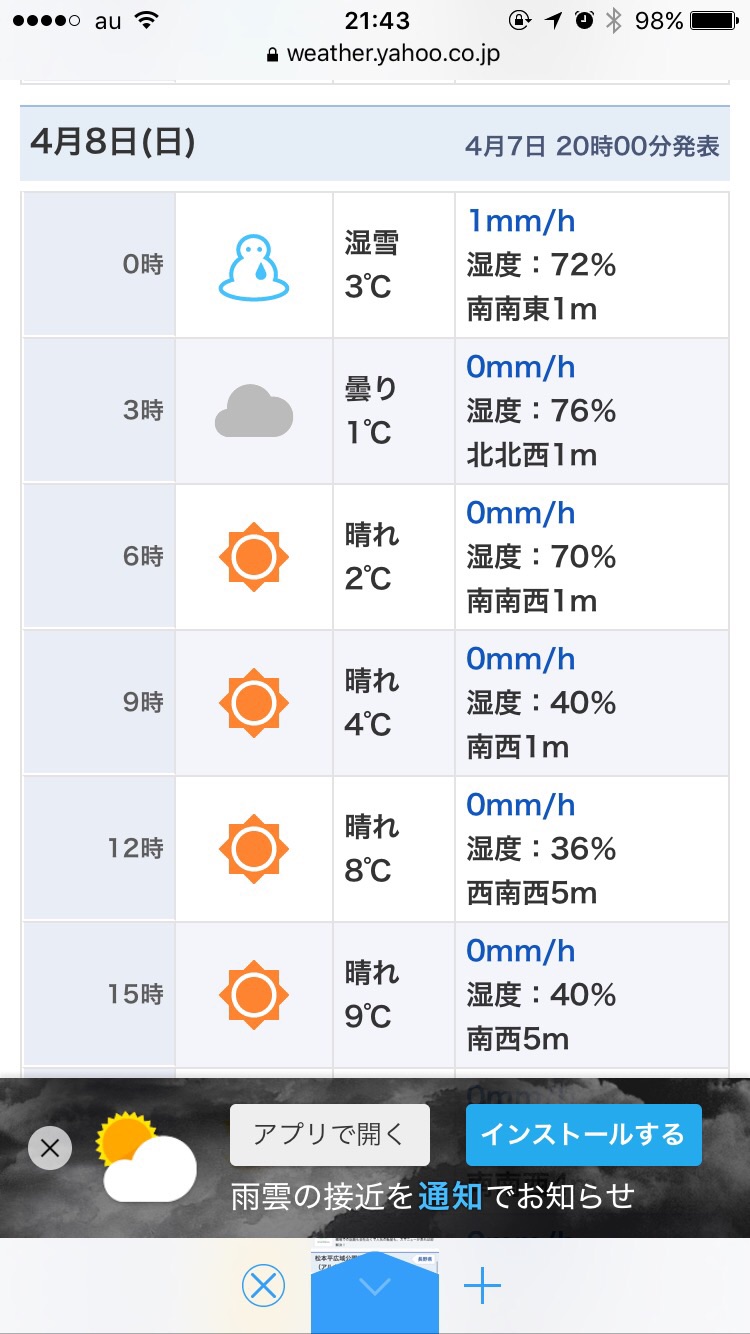Screen dimensions: 750x1334
Task: Tap the sun icon in 6時 row
Action: [x=254, y=557]
